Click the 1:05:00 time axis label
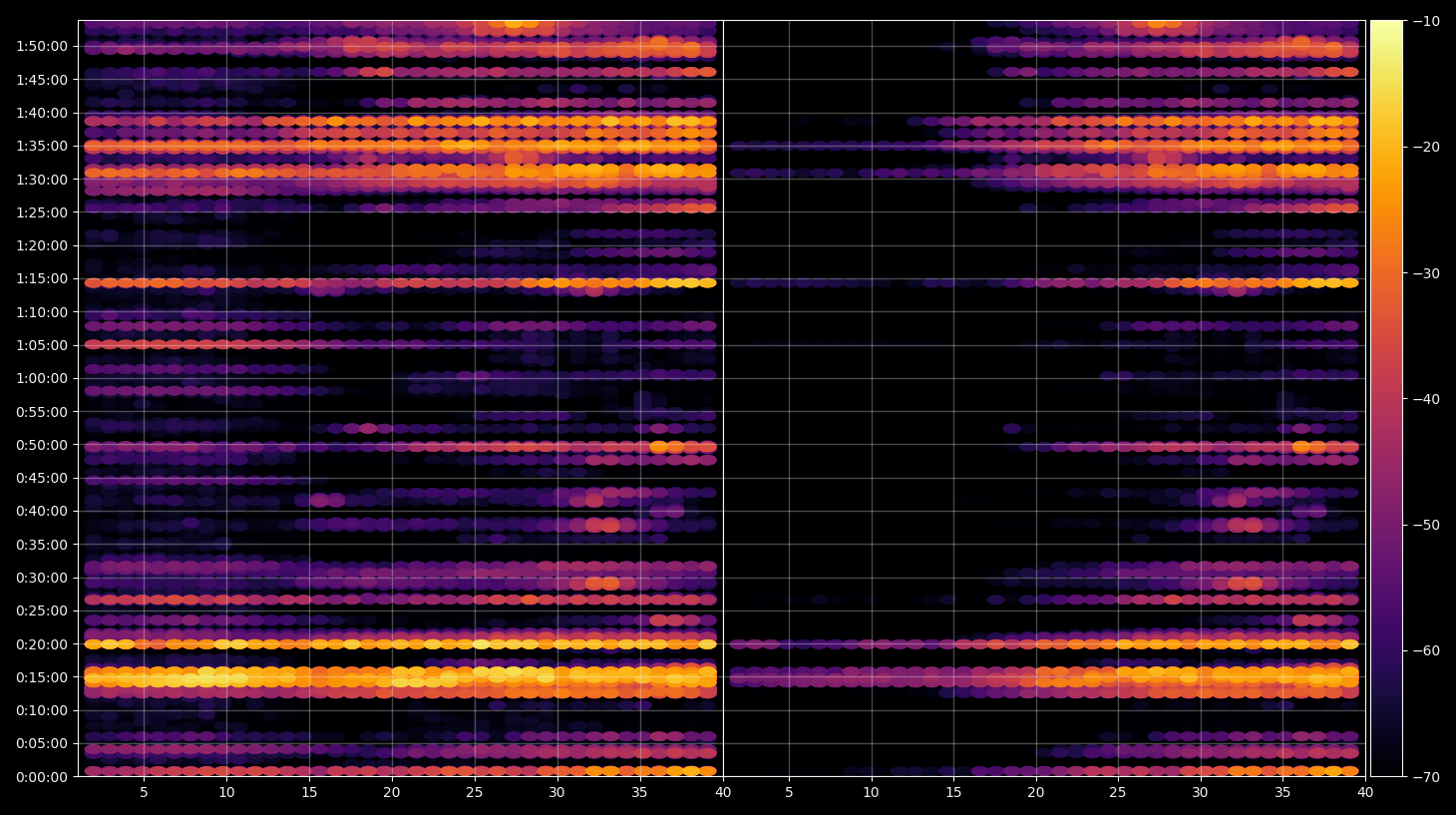This screenshot has width=1456, height=815. (42, 345)
